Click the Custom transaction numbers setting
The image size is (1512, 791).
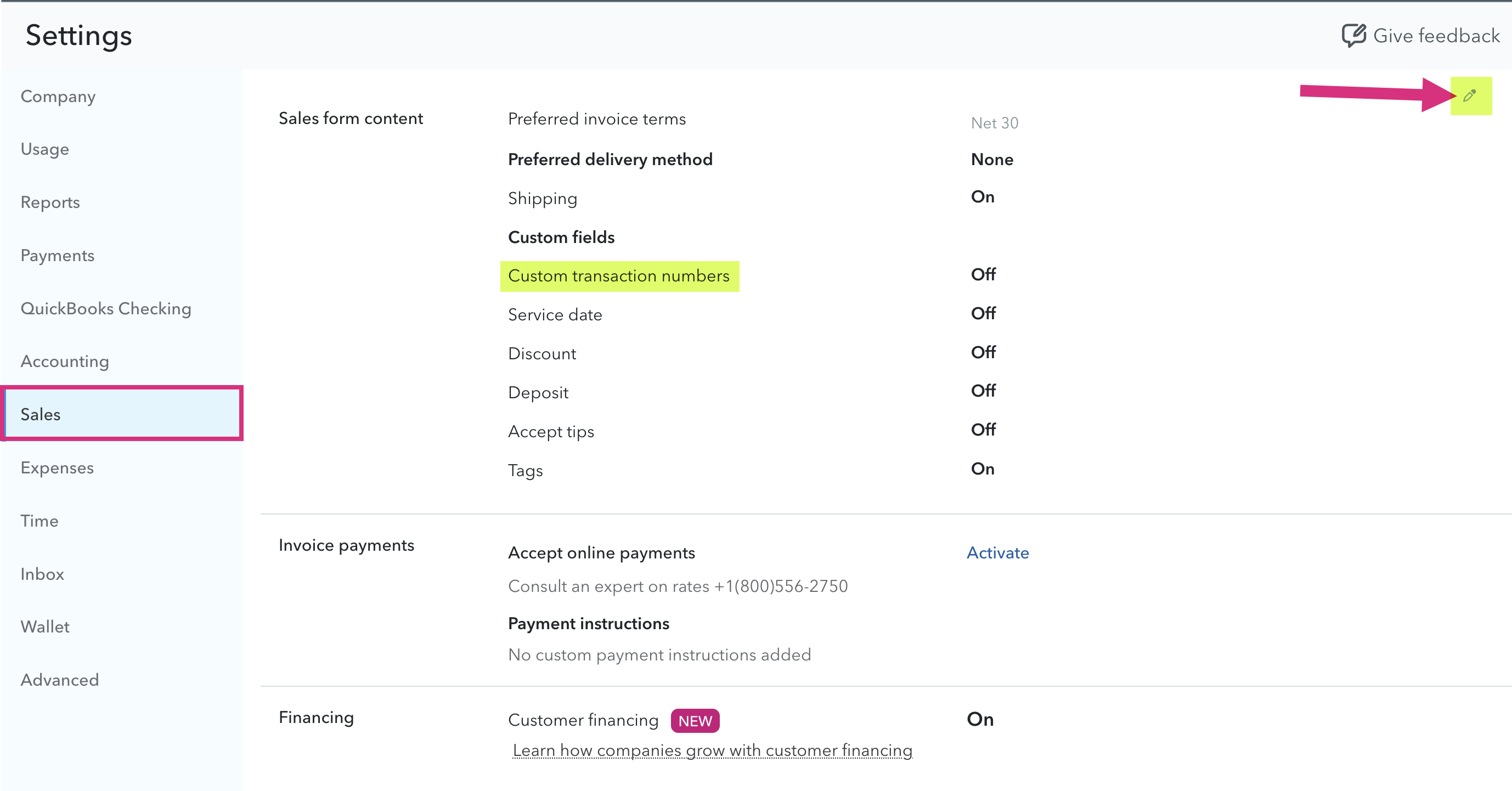coord(619,276)
